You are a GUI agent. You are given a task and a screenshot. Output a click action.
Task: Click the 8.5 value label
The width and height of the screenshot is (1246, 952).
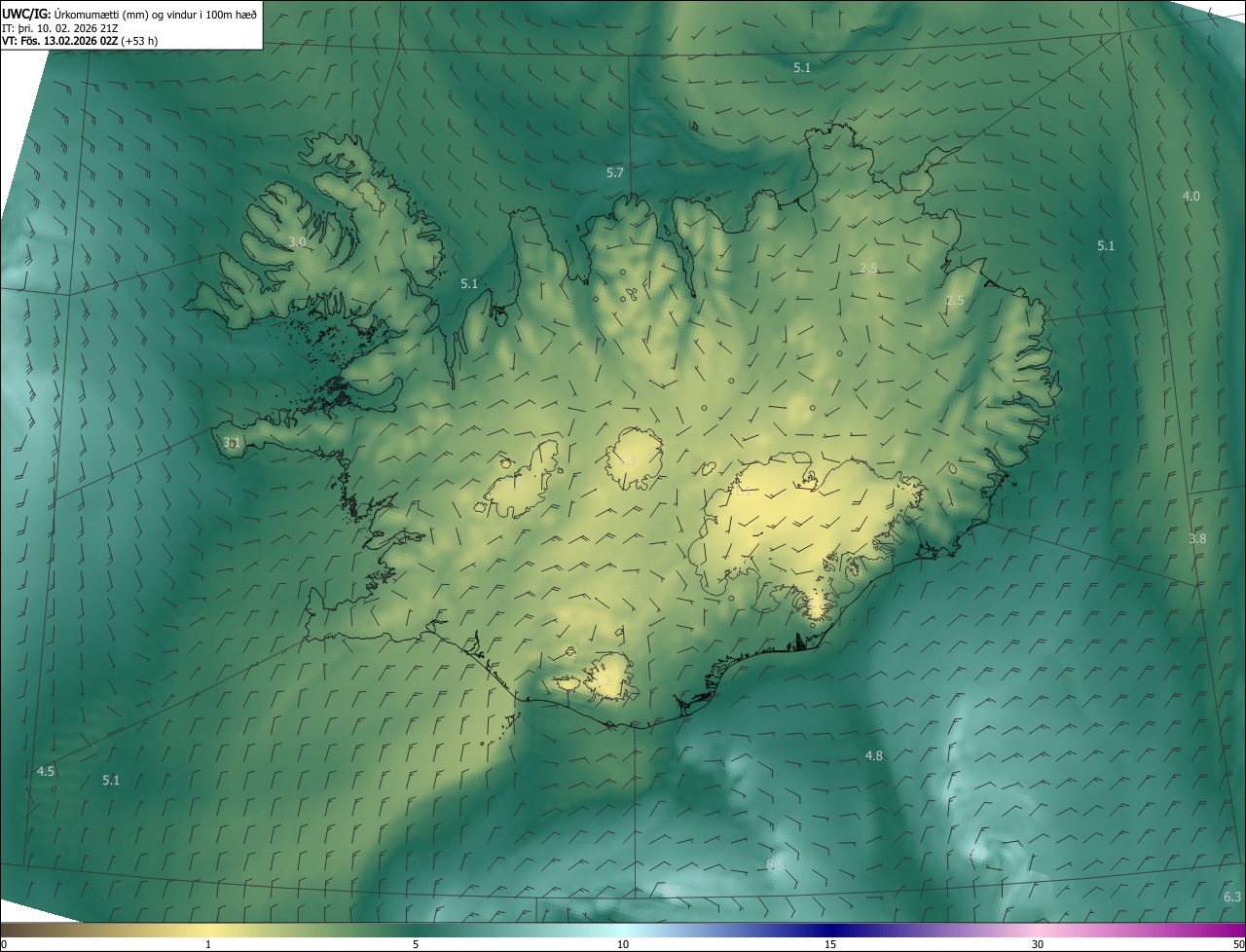[x=775, y=864]
